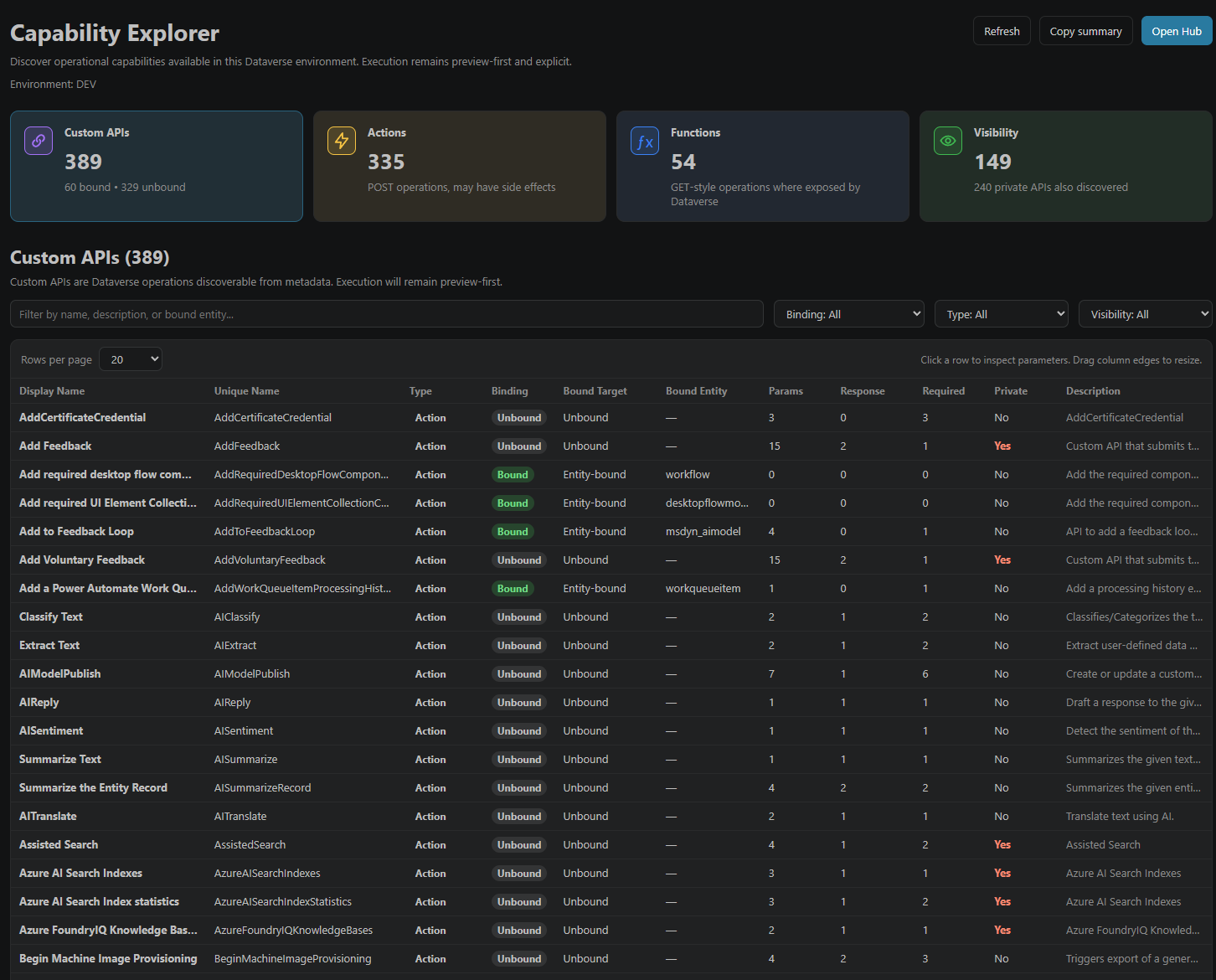Click the Visibility eye icon

[x=948, y=141]
